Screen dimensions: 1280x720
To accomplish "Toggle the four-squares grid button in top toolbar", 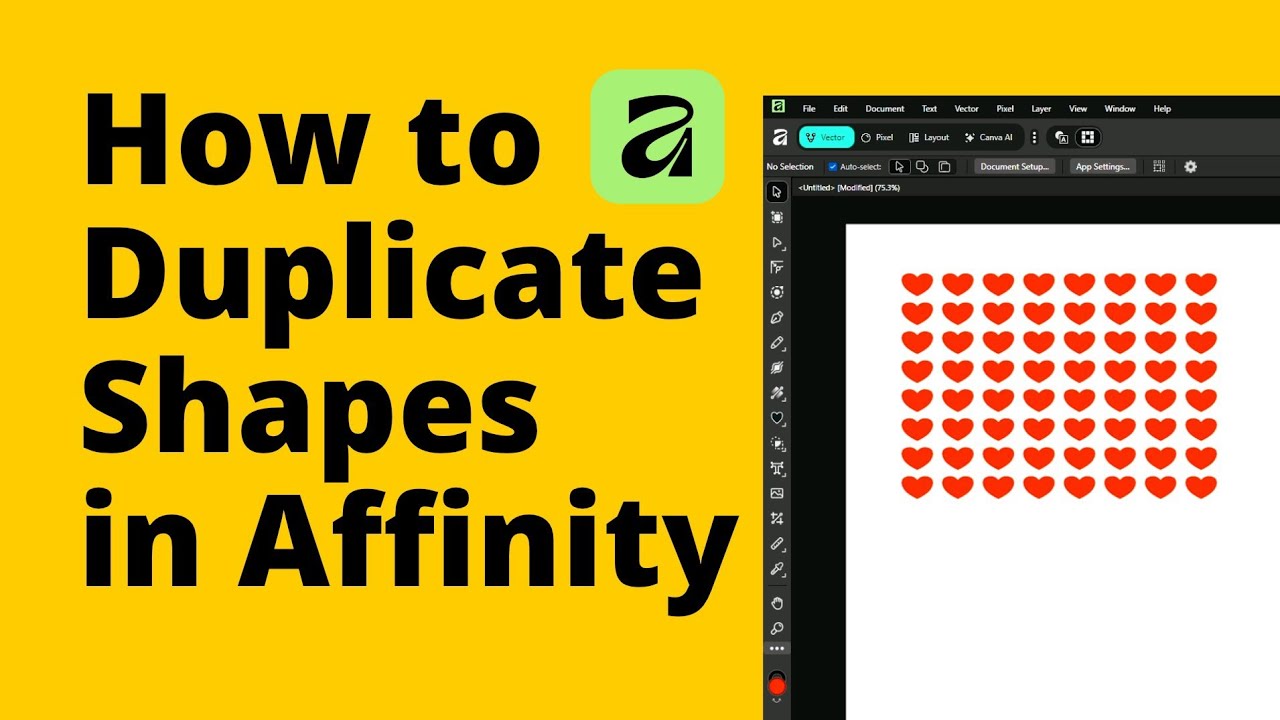I will [x=1088, y=138].
